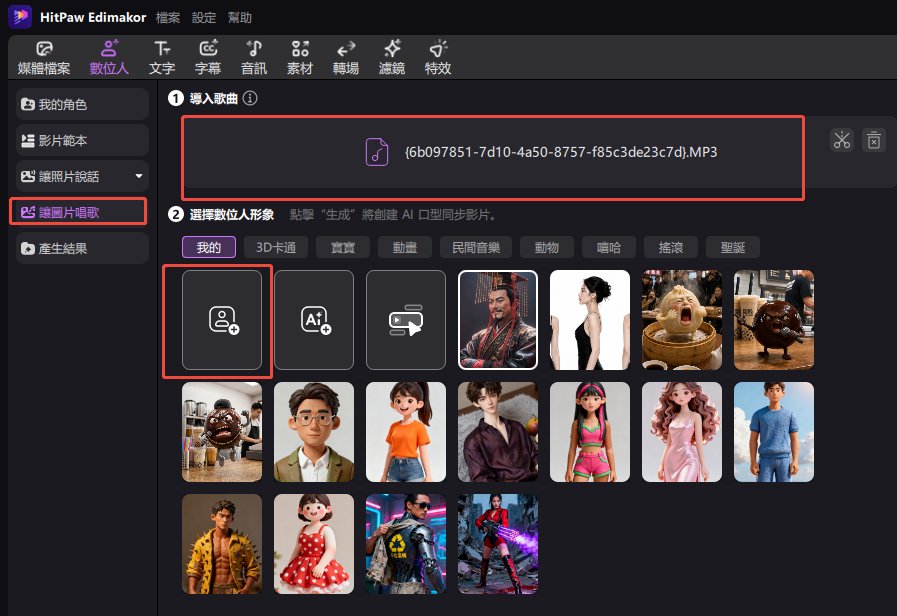Switch to the 聖誕 category tab
The height and width of the screenshot is (616, 897).
tap(733, 247)
